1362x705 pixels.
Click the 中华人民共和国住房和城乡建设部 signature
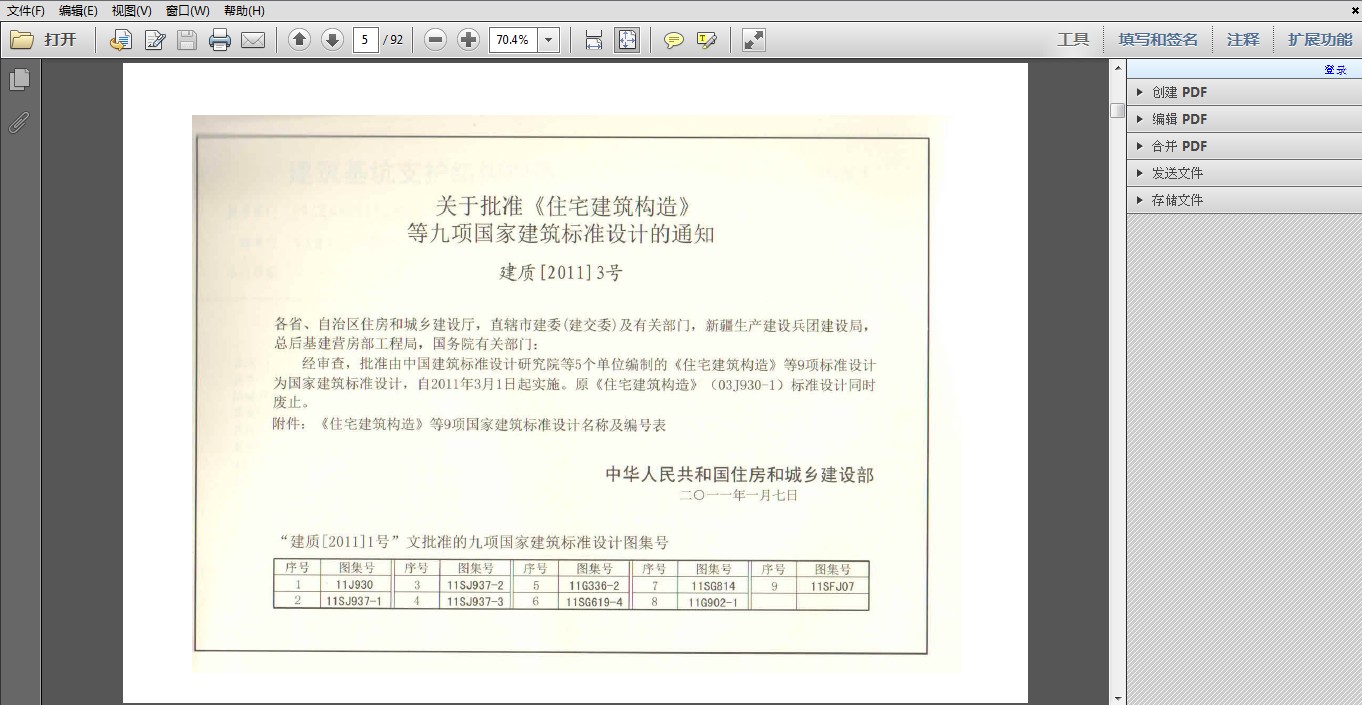tap(740, 475)
